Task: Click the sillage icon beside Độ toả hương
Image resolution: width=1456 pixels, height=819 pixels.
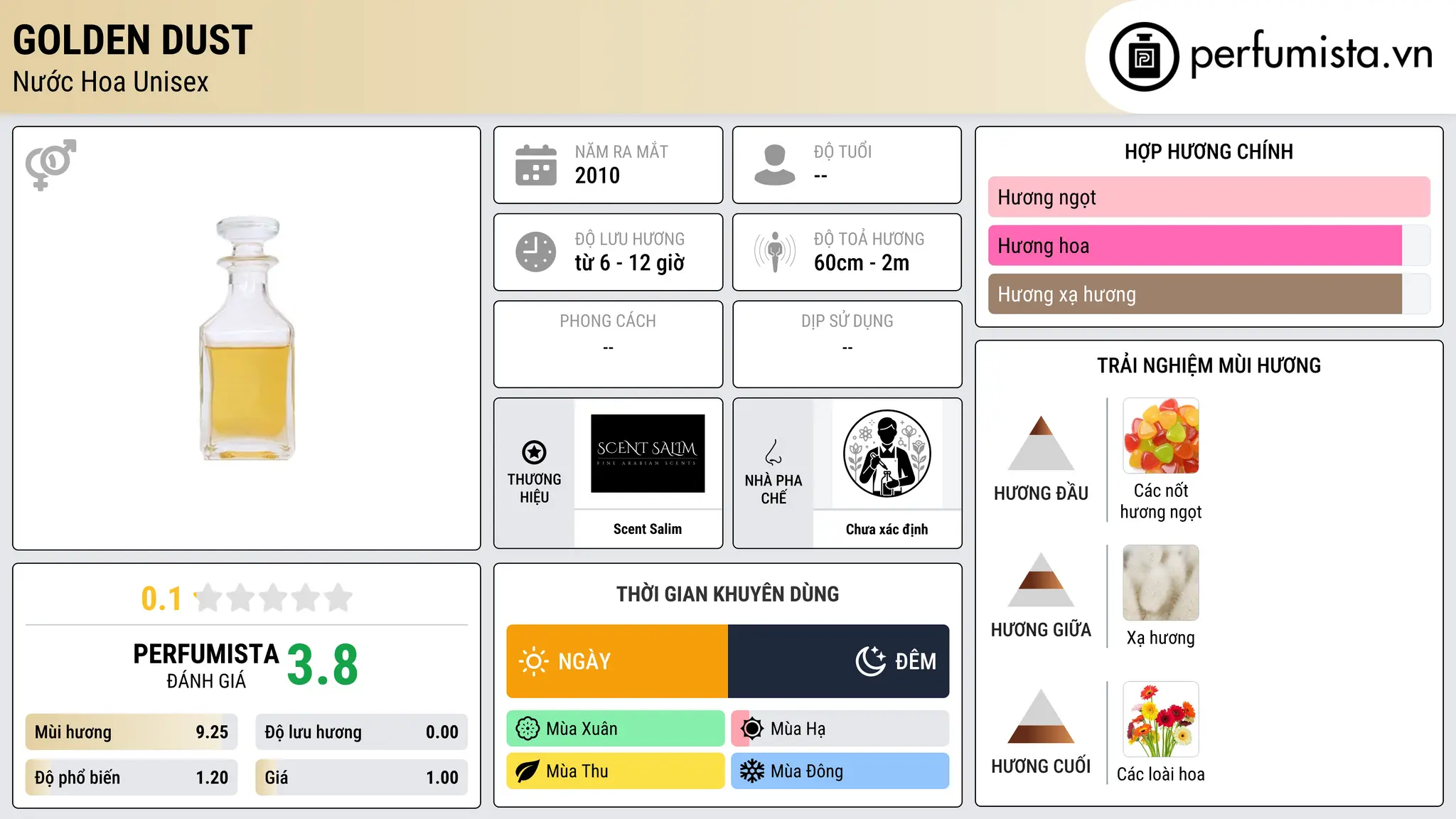Action: tap(775, 252)
